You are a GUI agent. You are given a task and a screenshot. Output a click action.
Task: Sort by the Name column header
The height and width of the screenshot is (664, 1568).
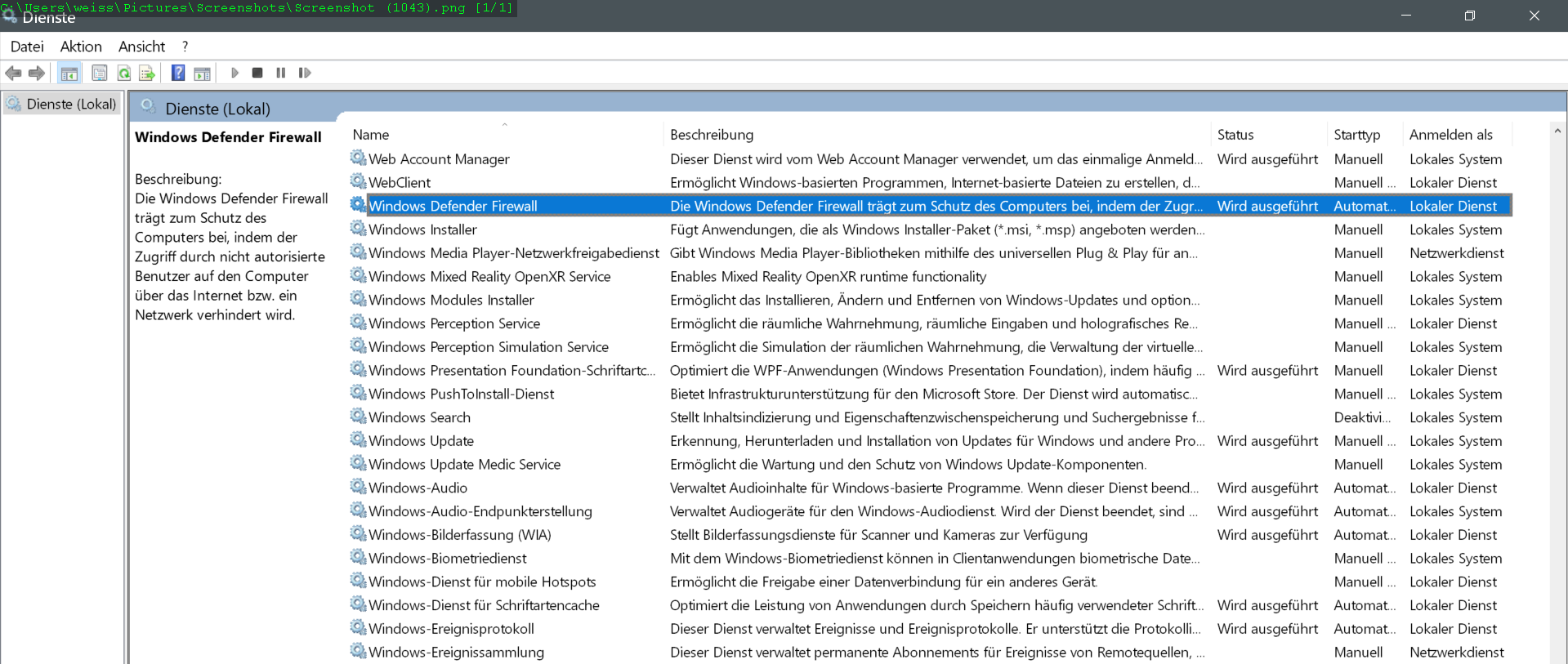371,135
